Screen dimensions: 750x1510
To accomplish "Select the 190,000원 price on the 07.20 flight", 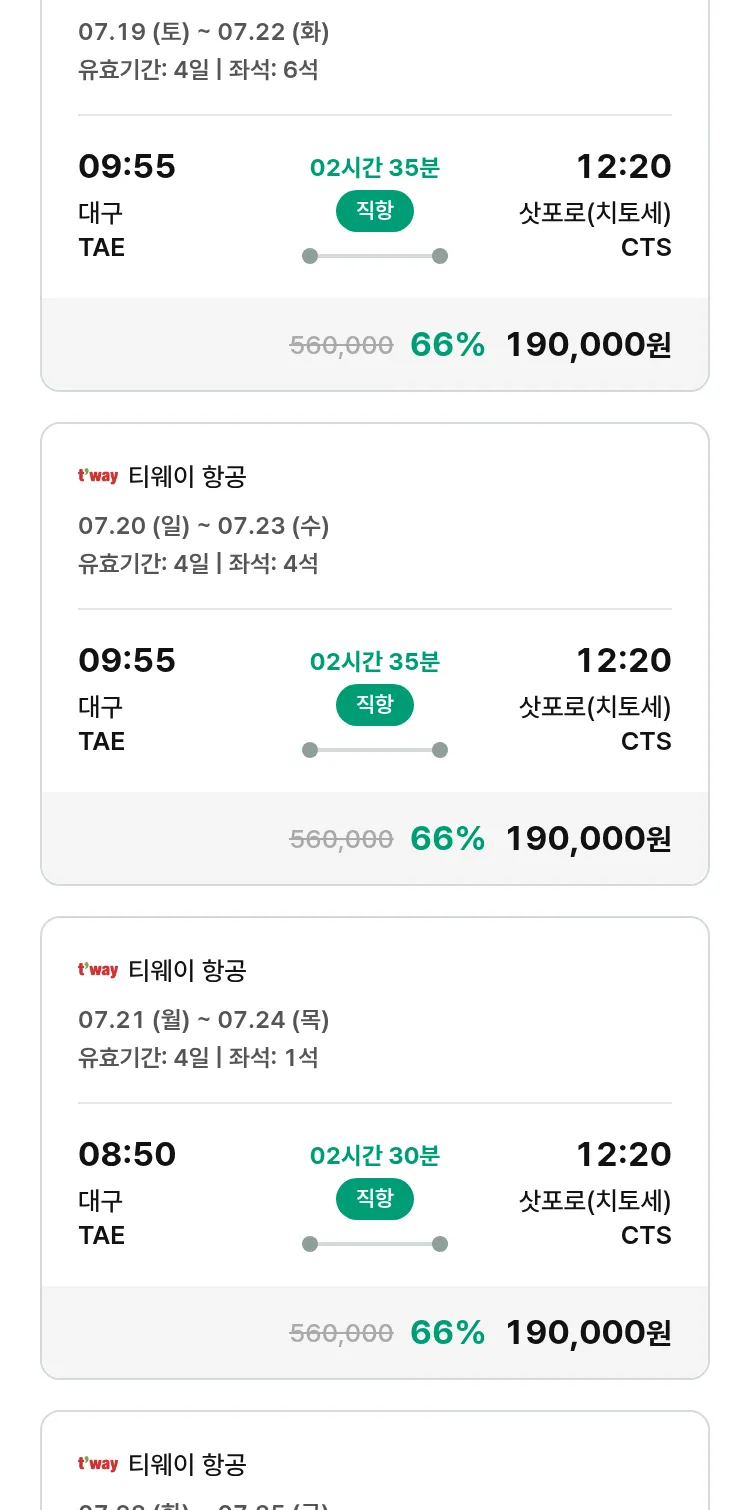I will 588,839.
